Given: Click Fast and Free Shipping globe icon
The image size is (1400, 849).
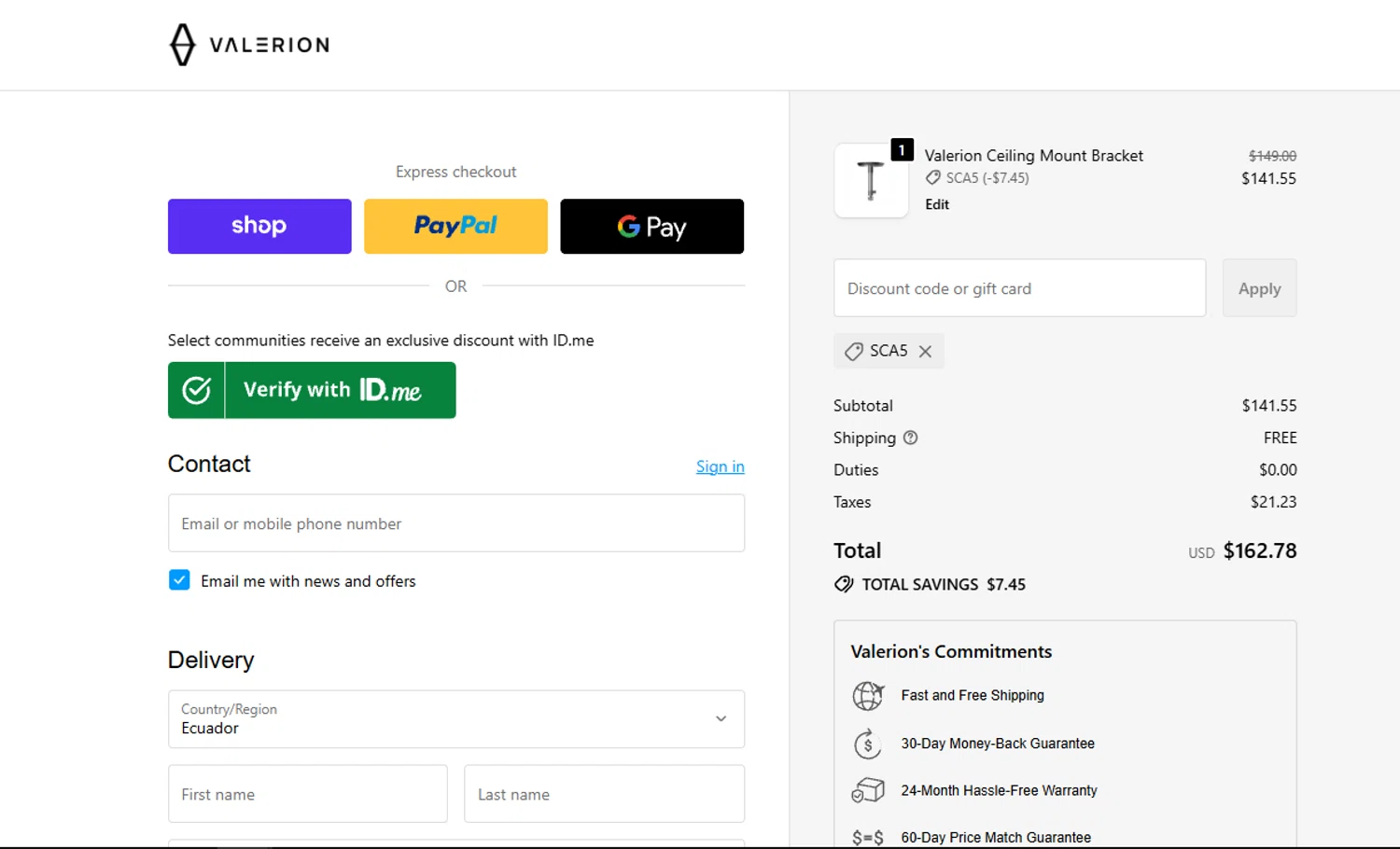Looking at the screenshot, I should coord(868,695).
